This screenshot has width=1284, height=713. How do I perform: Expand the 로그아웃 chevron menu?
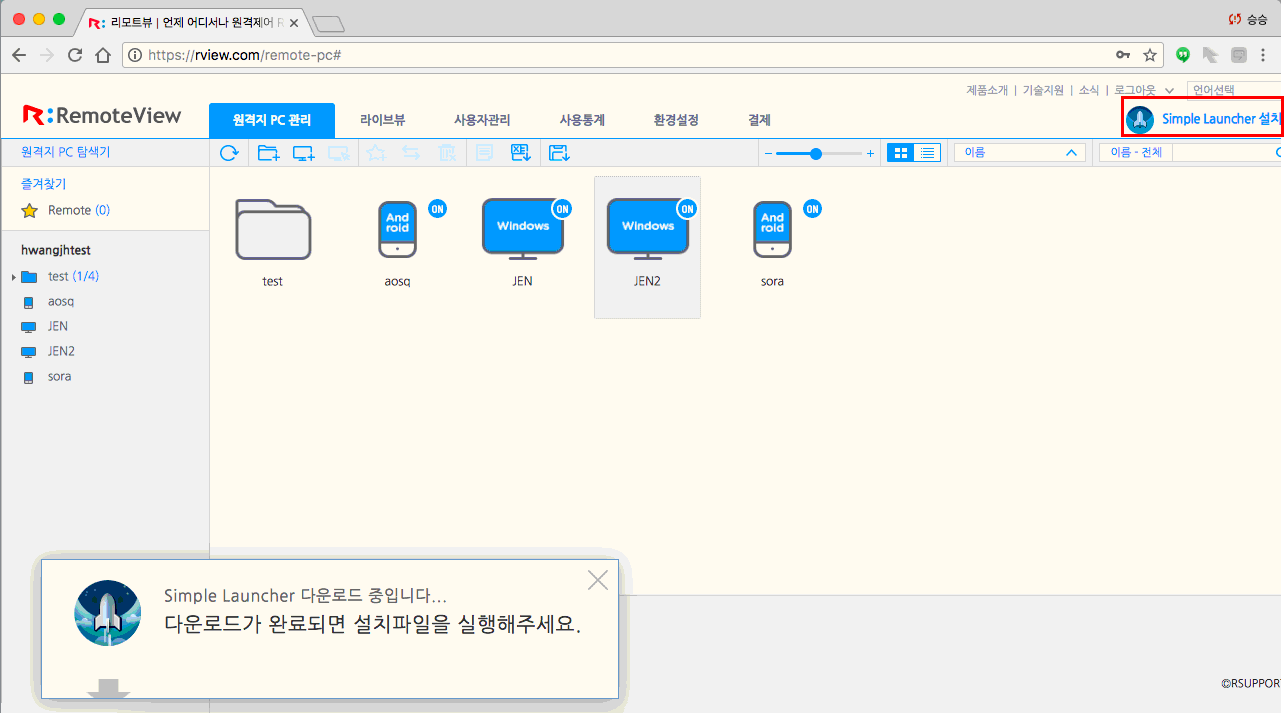point(1170,90)
